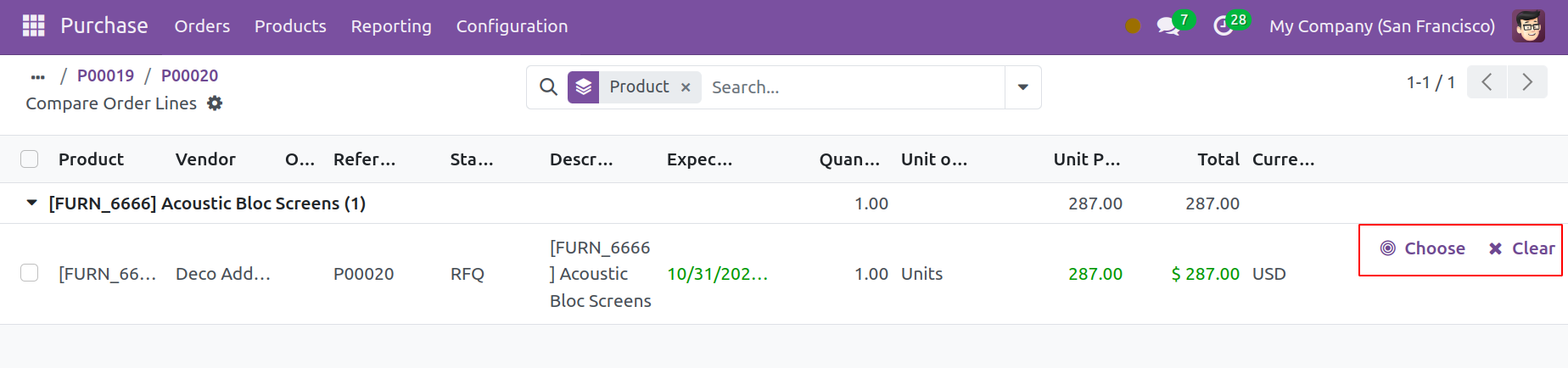Screen dimensions: 1568x368
Task: Click the Choose button
Action: (1423, 248)
